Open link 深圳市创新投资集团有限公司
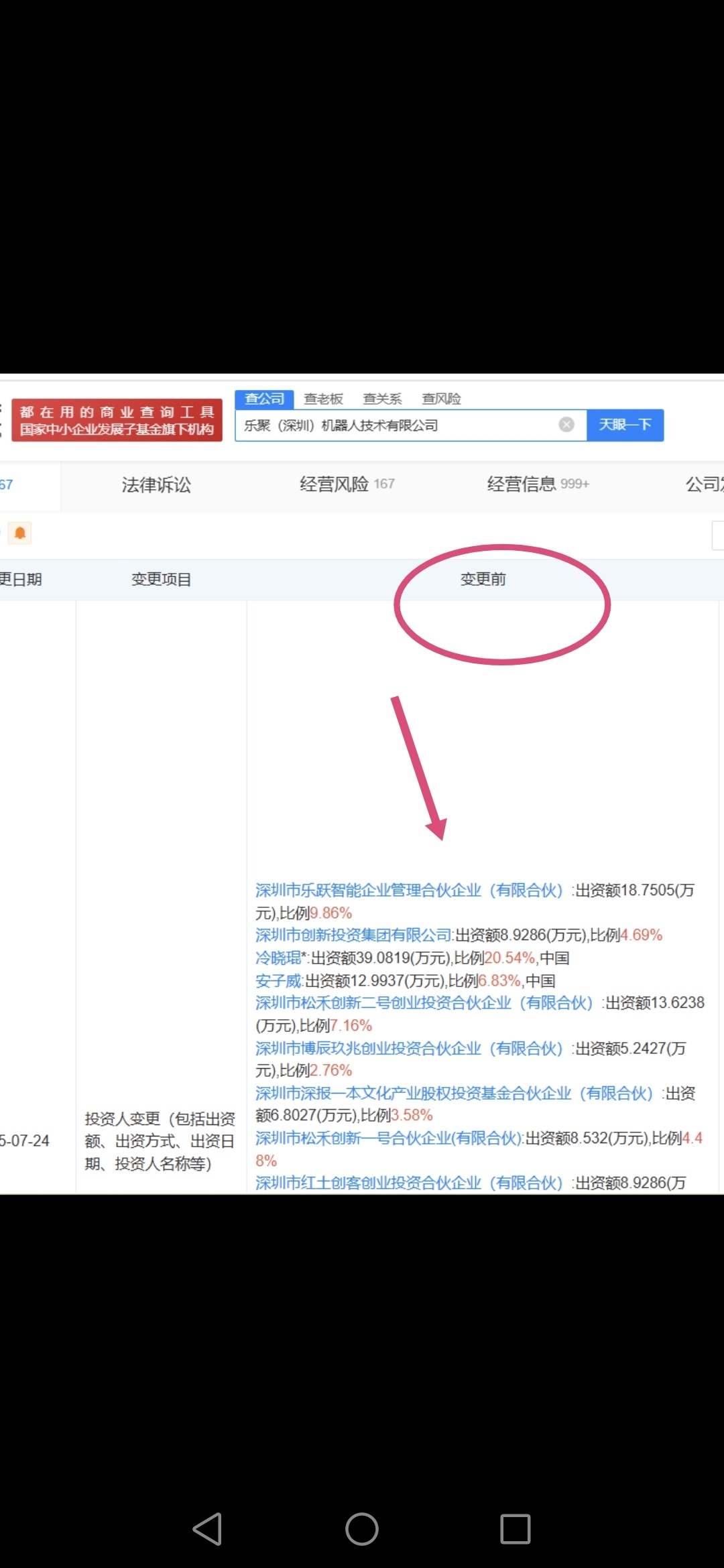 [x=353, y=935]
